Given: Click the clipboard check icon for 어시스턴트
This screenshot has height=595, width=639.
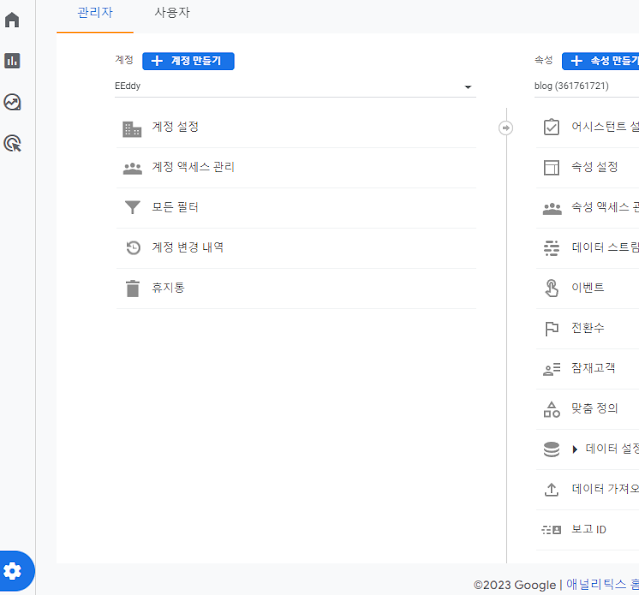Looking at the screenshot, I should (x=551, y=127).
